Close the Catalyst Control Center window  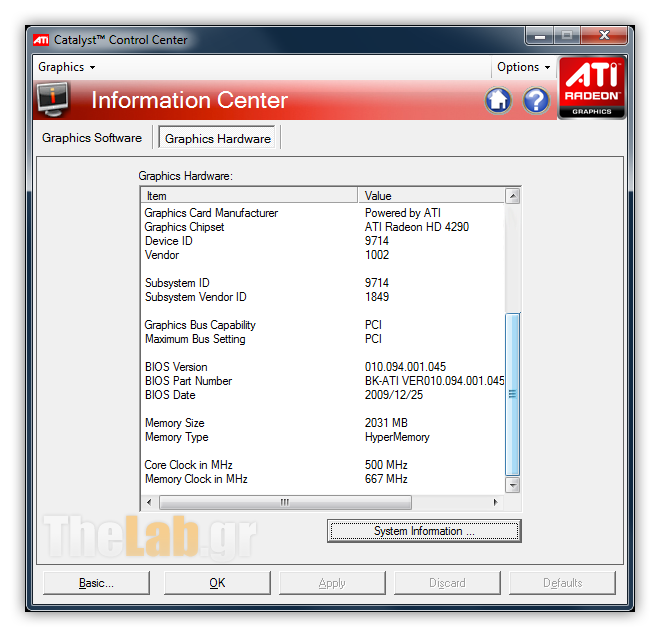(604, 36)
